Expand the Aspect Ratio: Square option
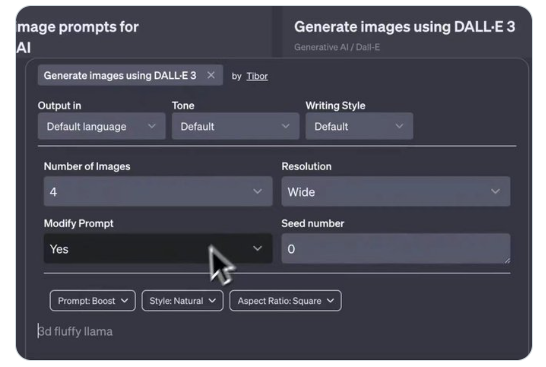Image resolution: width=546 pixels, height=367 pixels. [286, 301]
